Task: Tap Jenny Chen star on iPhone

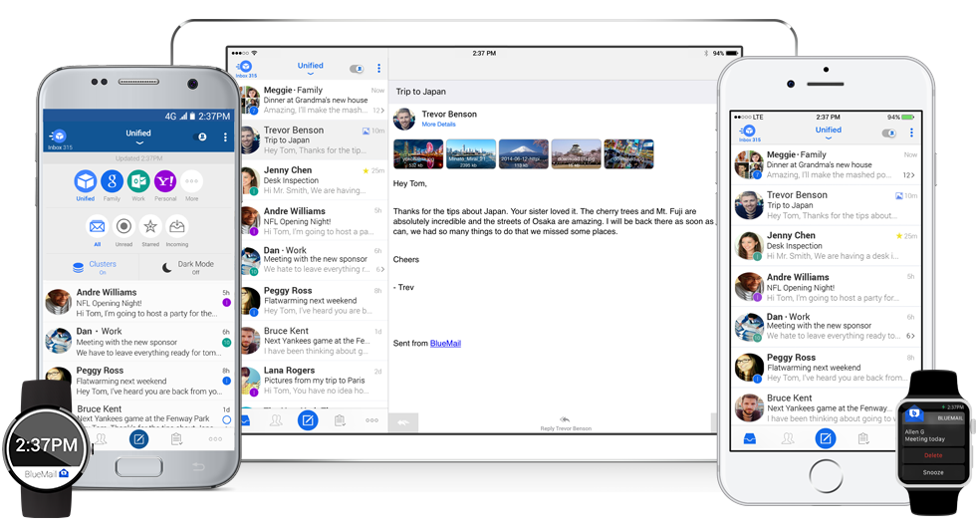Action: click(899, 236)
